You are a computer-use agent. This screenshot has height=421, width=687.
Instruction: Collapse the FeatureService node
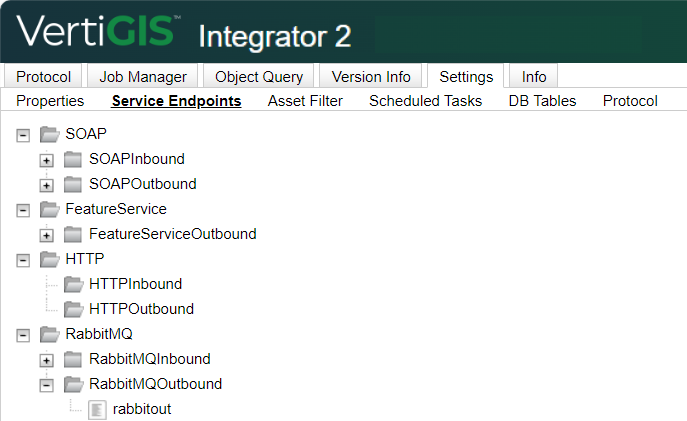coord(23,211)
